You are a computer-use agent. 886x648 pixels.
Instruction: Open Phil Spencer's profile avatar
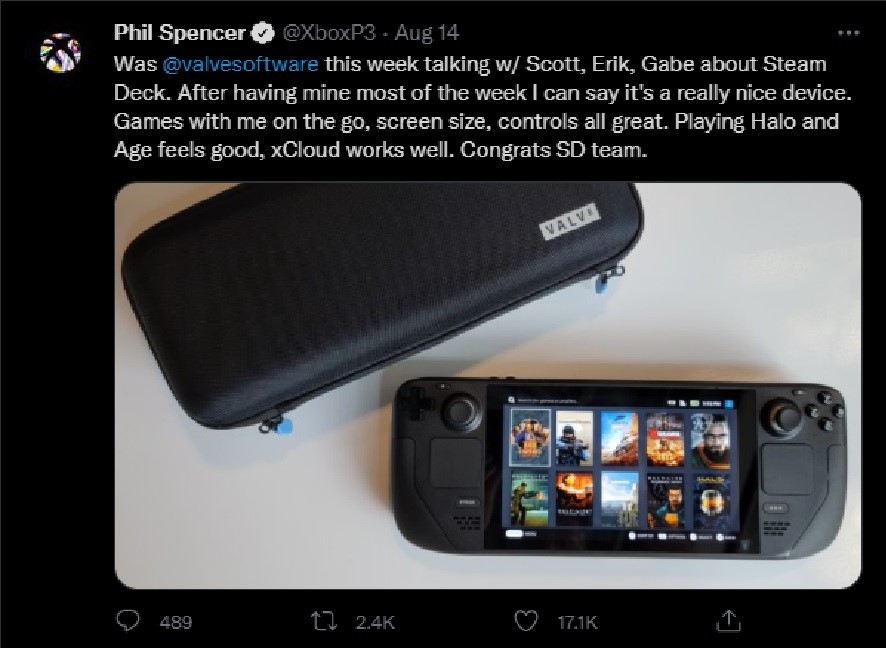pyautogui.click(x=60, y=53)
